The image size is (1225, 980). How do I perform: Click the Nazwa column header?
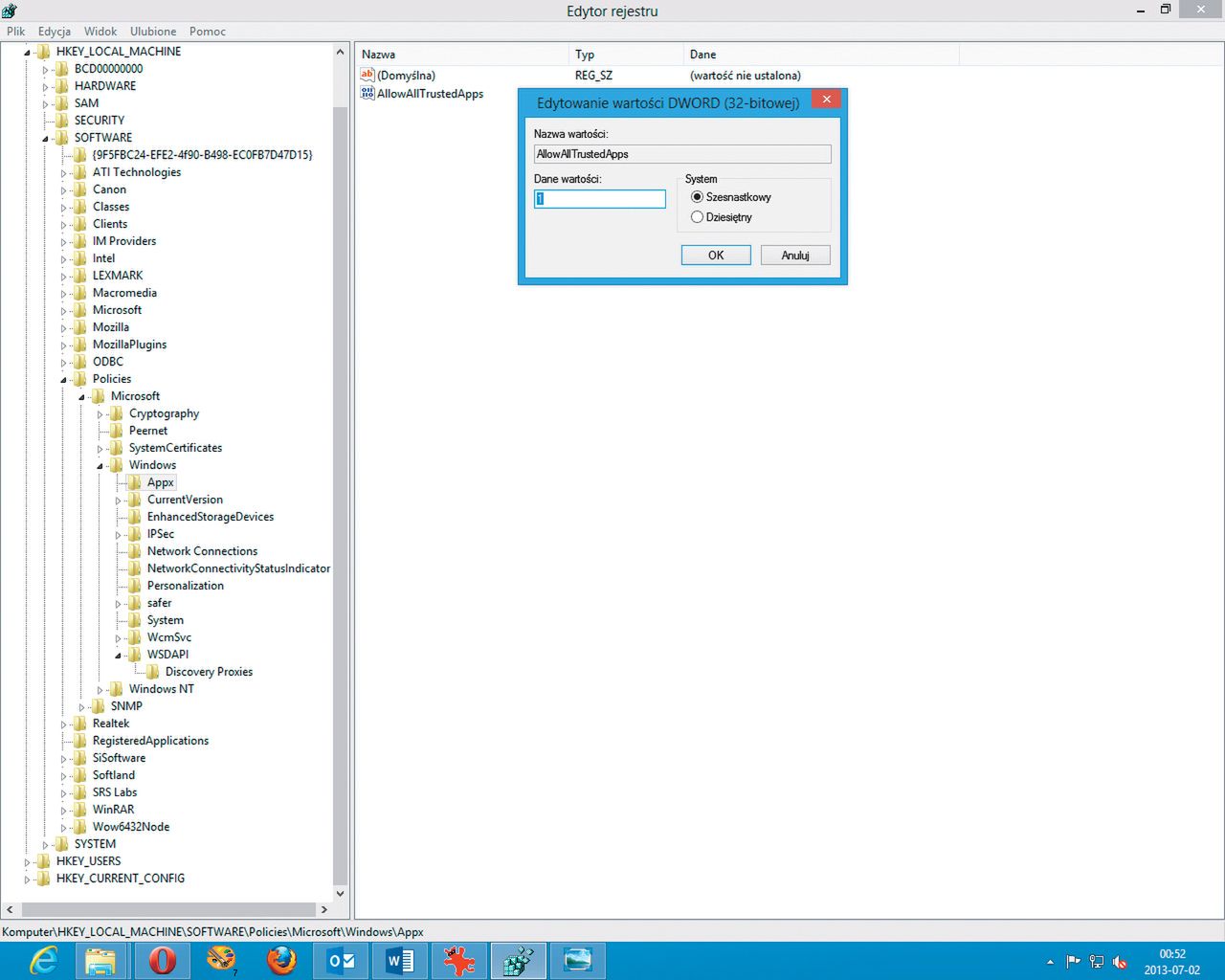coord(463,55)
